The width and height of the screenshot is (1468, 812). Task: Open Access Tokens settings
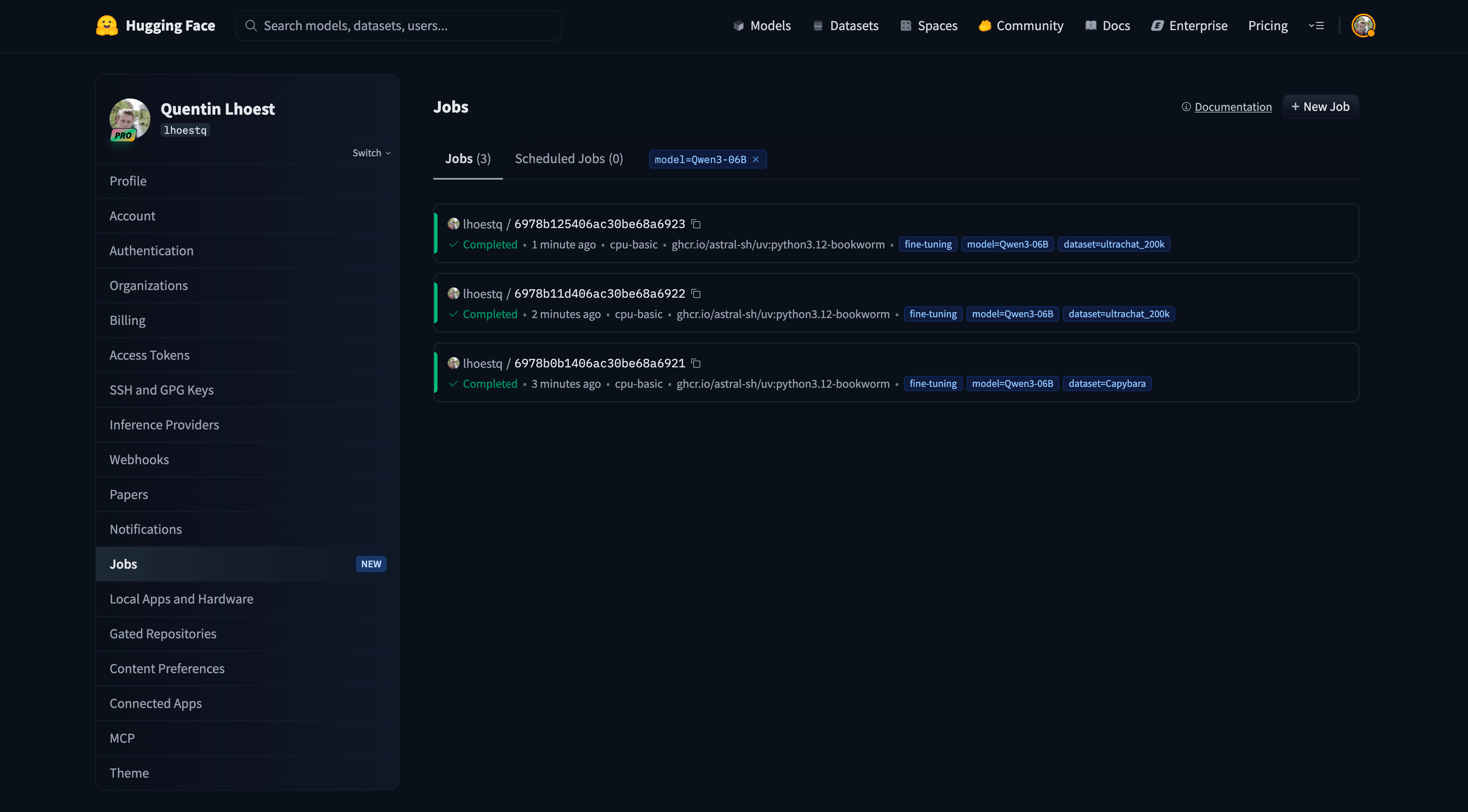click(x=150, y=355)
